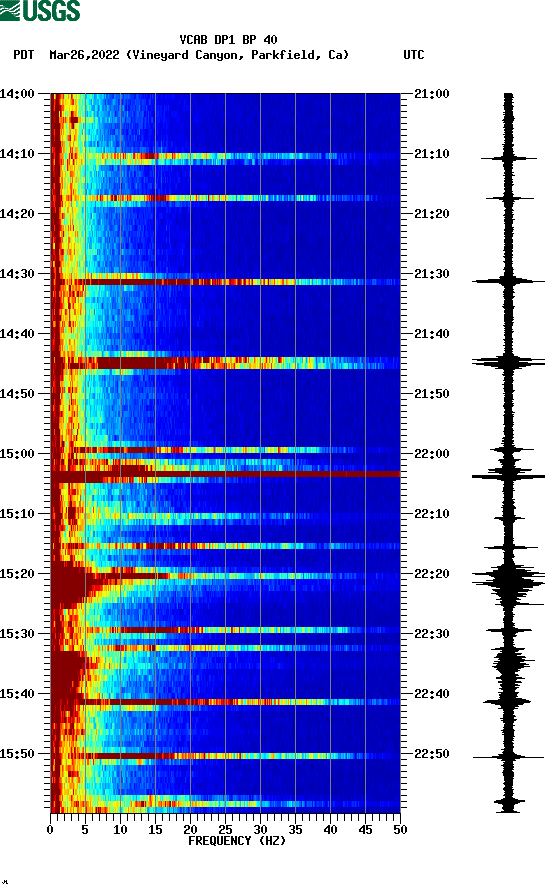Click the location text Vineyard Canyon, Parkfield, Ca
The width and height of the screenshot is (552, 893).
tap(238, 55)
